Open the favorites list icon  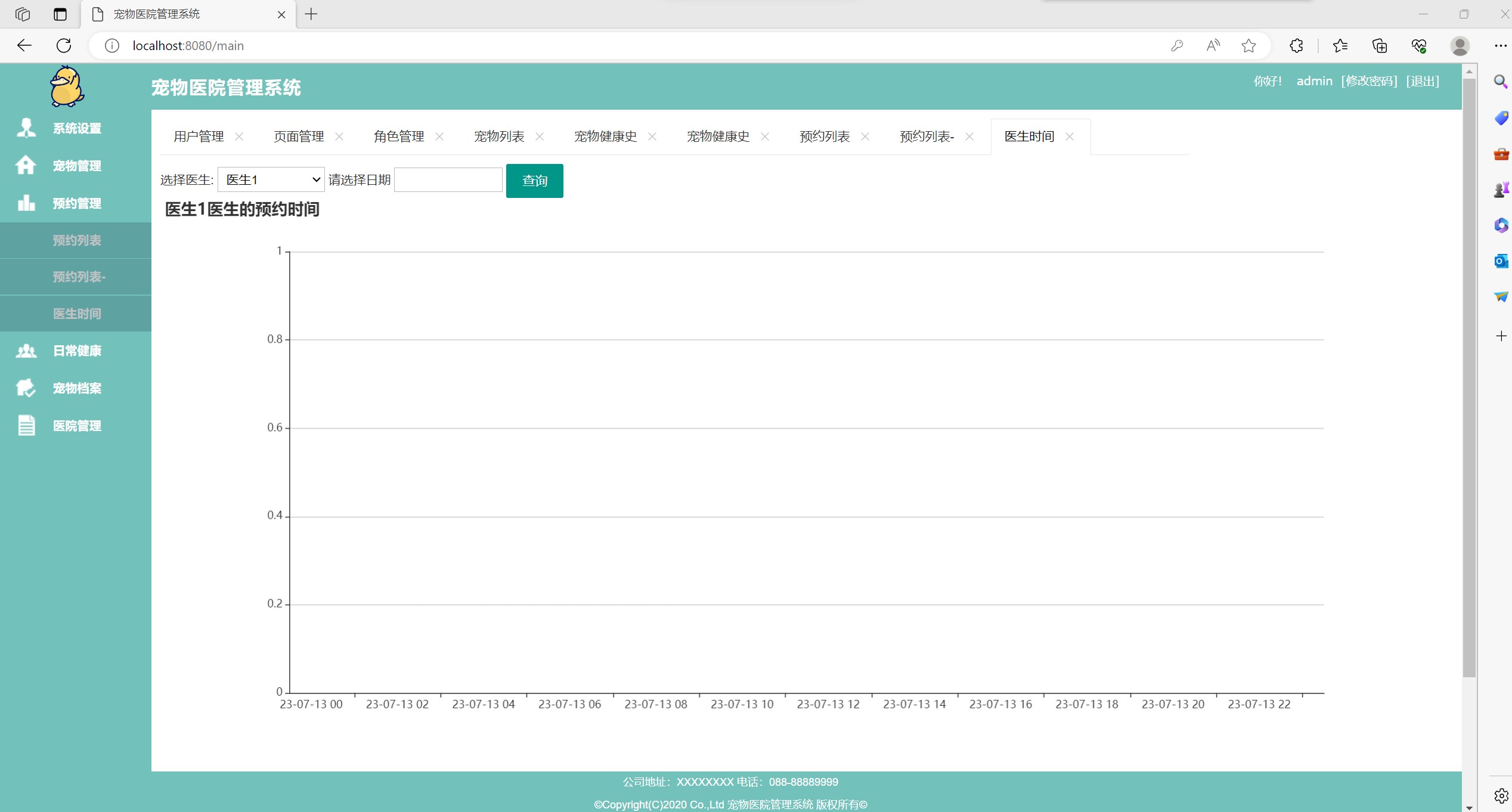1340,45
